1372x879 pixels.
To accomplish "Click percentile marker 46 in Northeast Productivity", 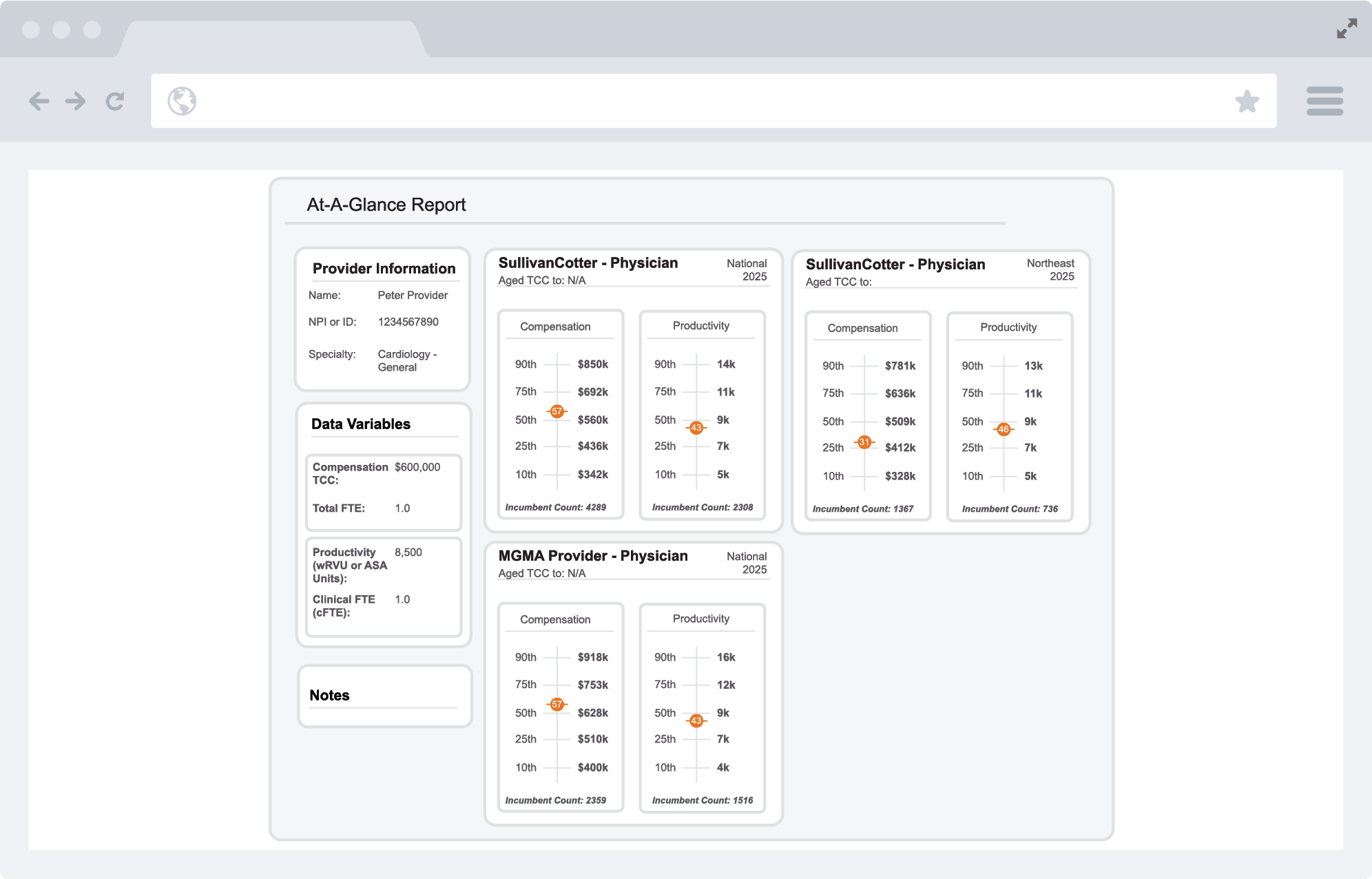I will tap(1004, 429).
